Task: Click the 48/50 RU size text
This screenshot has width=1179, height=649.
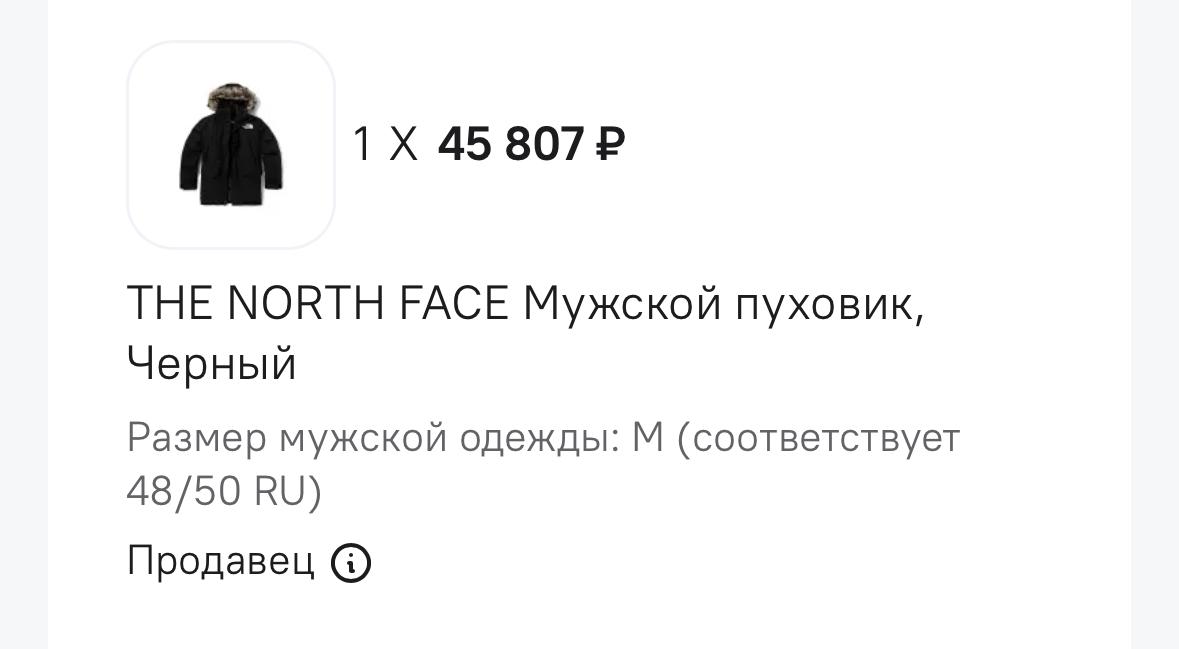Action: tap(223, 491)
